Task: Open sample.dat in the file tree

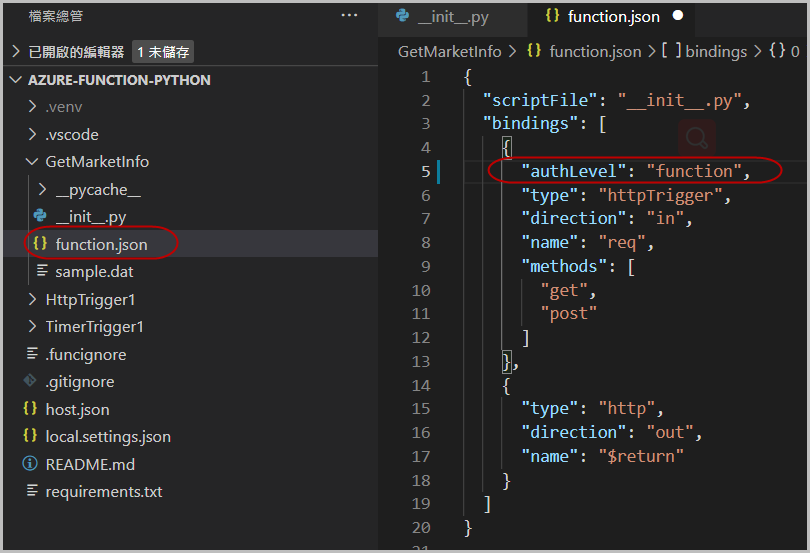Action: click(x=94, y=272)
